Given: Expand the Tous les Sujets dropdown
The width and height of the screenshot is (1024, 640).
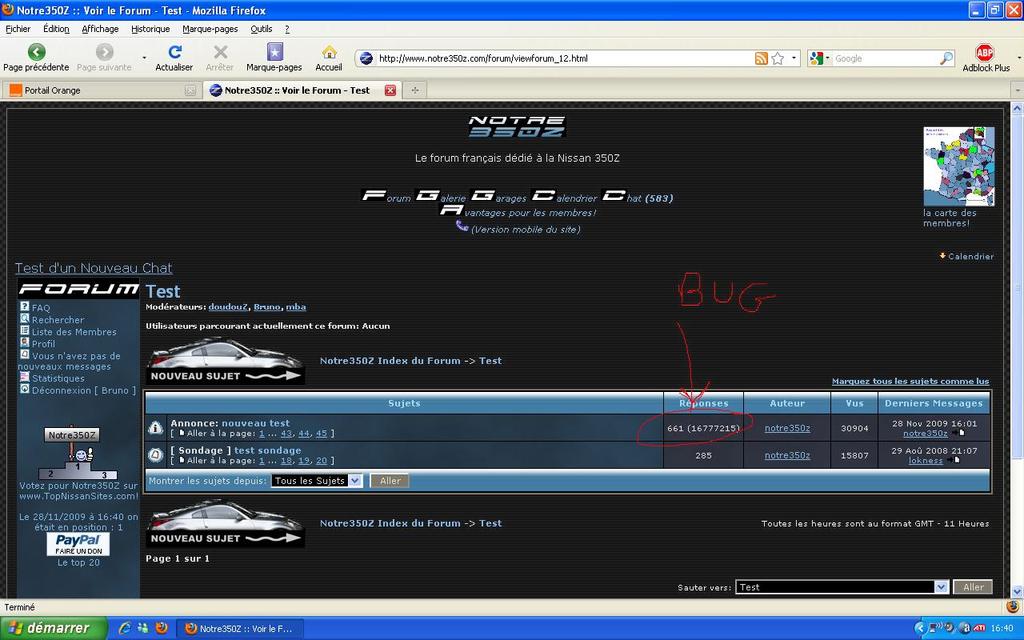Looking at the screenshot, I should click(316, 481).
